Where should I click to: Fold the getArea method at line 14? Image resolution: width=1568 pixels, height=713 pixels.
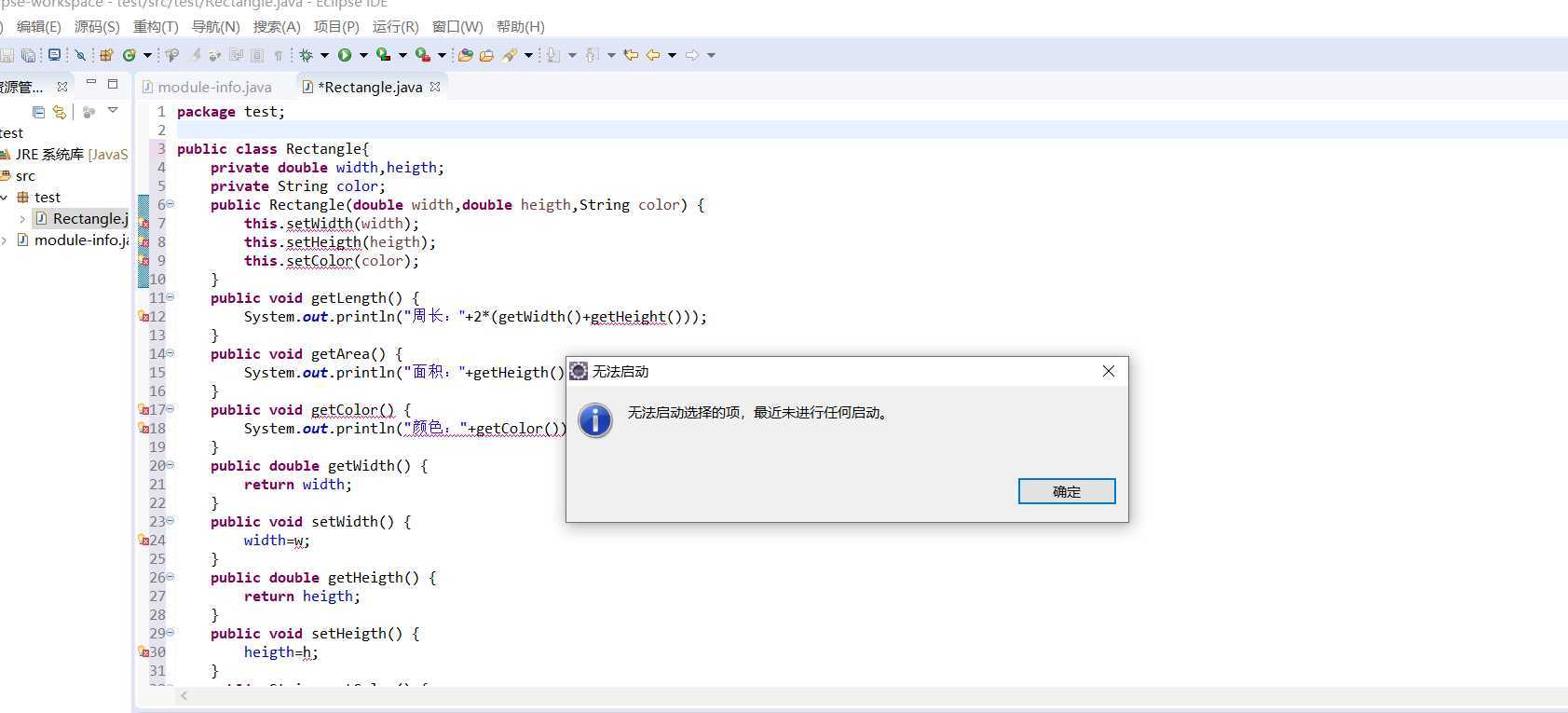pos(170,353)
